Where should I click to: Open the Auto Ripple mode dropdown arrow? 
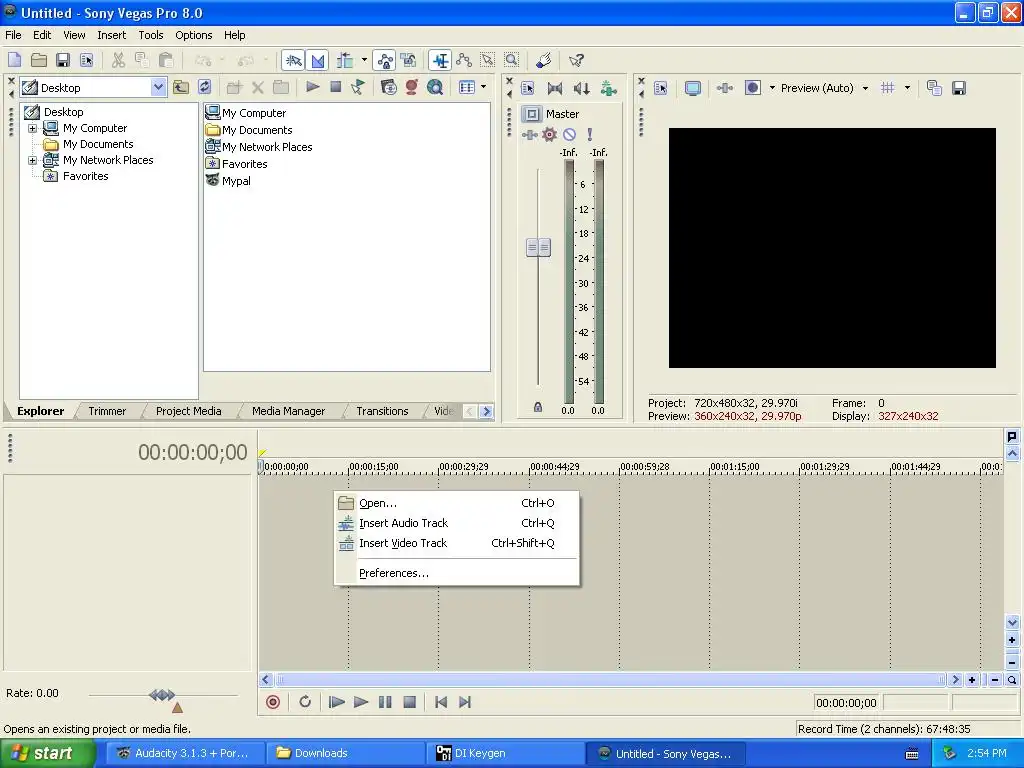click(x=364, y=61)
